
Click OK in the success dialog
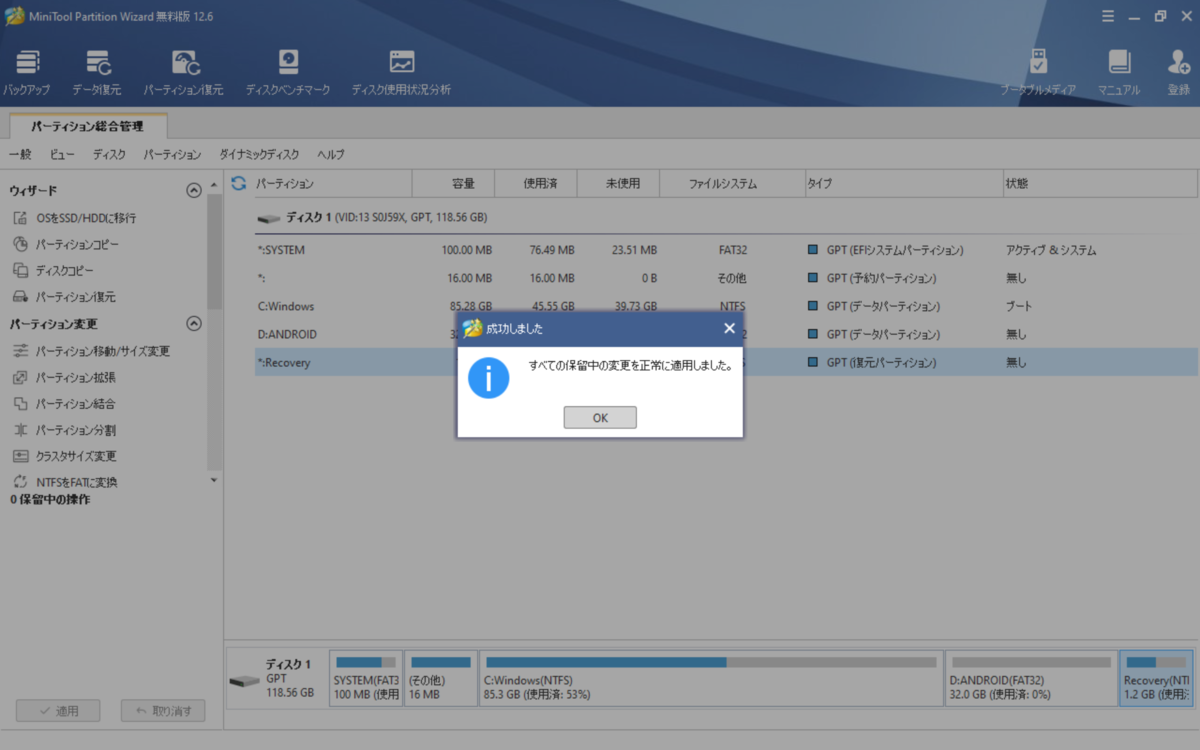point(600,418)
